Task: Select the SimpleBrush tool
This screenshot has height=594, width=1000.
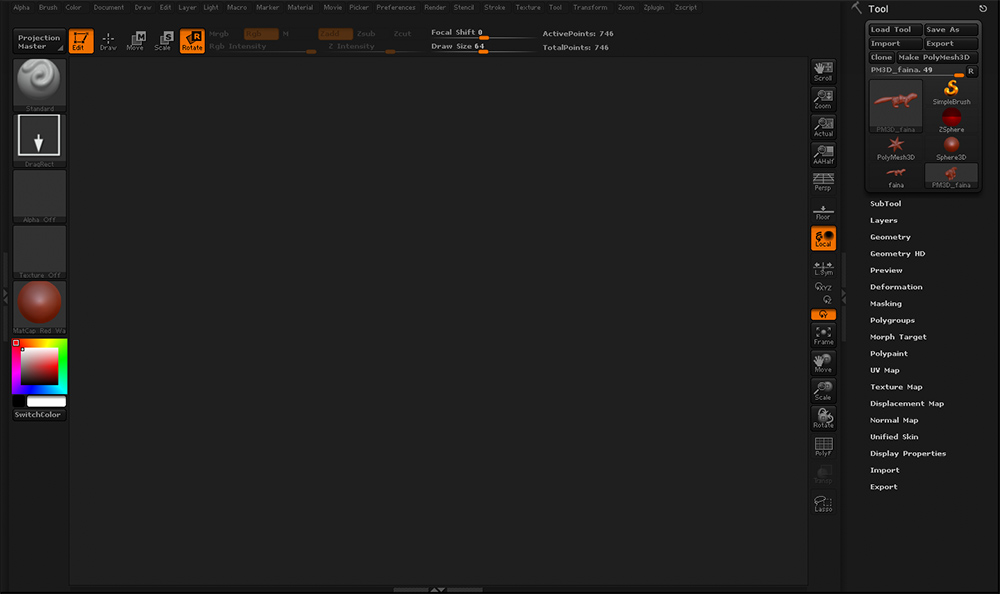Action: [952, 93]
